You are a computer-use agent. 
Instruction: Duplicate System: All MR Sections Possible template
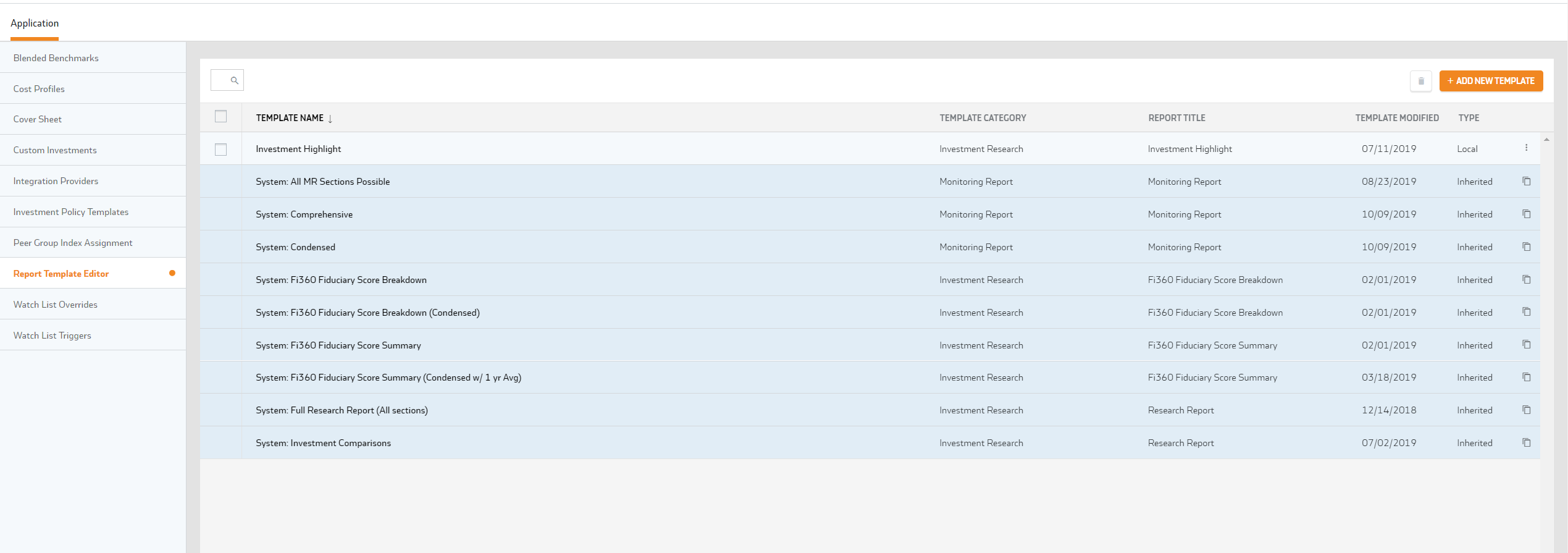coord(1526,182)
